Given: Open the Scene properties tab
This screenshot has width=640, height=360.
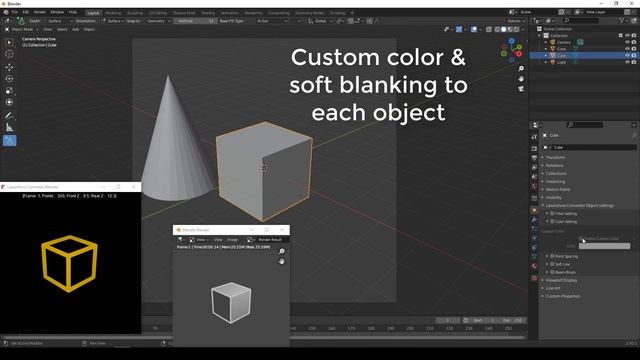Looking at the screenshot, I should 534,177.
